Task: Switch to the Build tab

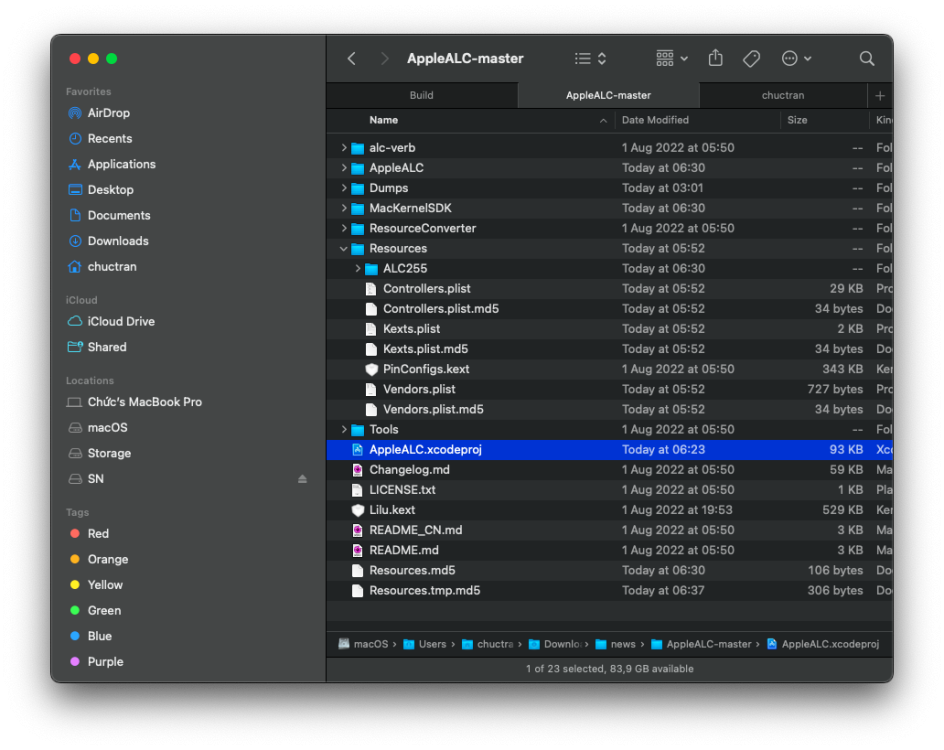Action: tap(421, 95)
